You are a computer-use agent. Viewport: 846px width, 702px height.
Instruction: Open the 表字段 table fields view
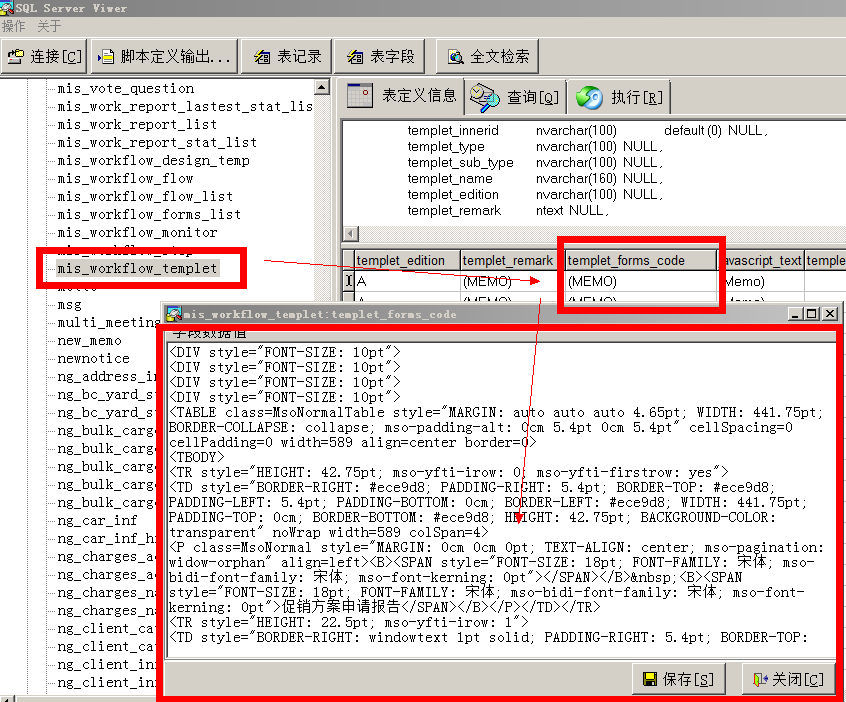click(380, 57)
